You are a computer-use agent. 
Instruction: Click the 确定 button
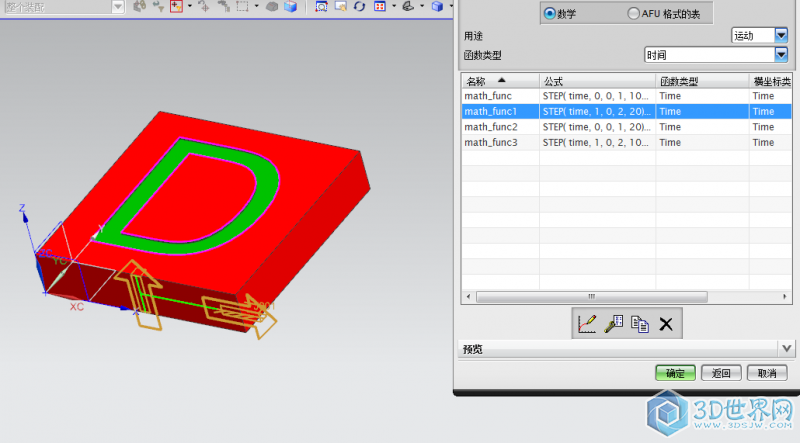(x=676, y=373)
